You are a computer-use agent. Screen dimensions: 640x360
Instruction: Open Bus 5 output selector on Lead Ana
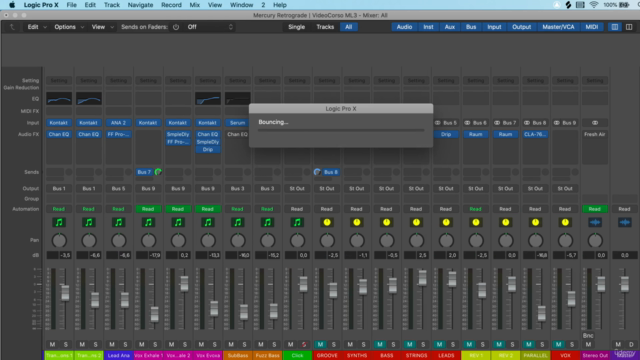coord(118,189)
